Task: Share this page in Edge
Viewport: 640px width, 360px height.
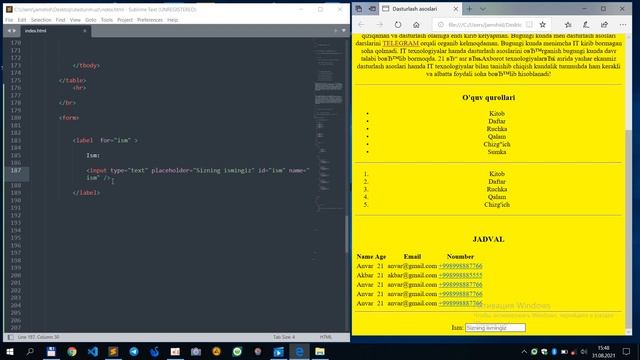Action: point(604,24)
